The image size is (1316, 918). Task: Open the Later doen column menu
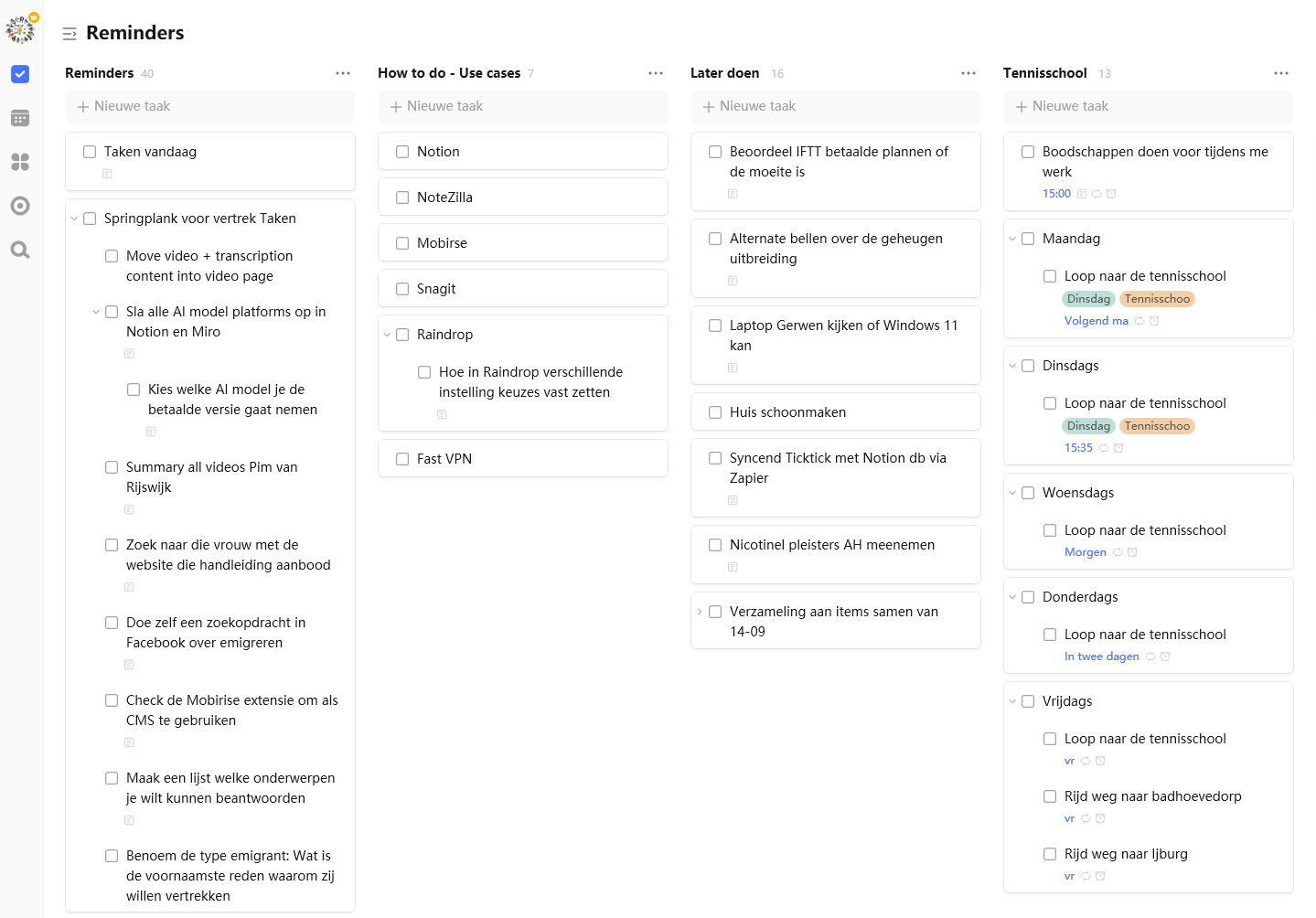[968, 73]
